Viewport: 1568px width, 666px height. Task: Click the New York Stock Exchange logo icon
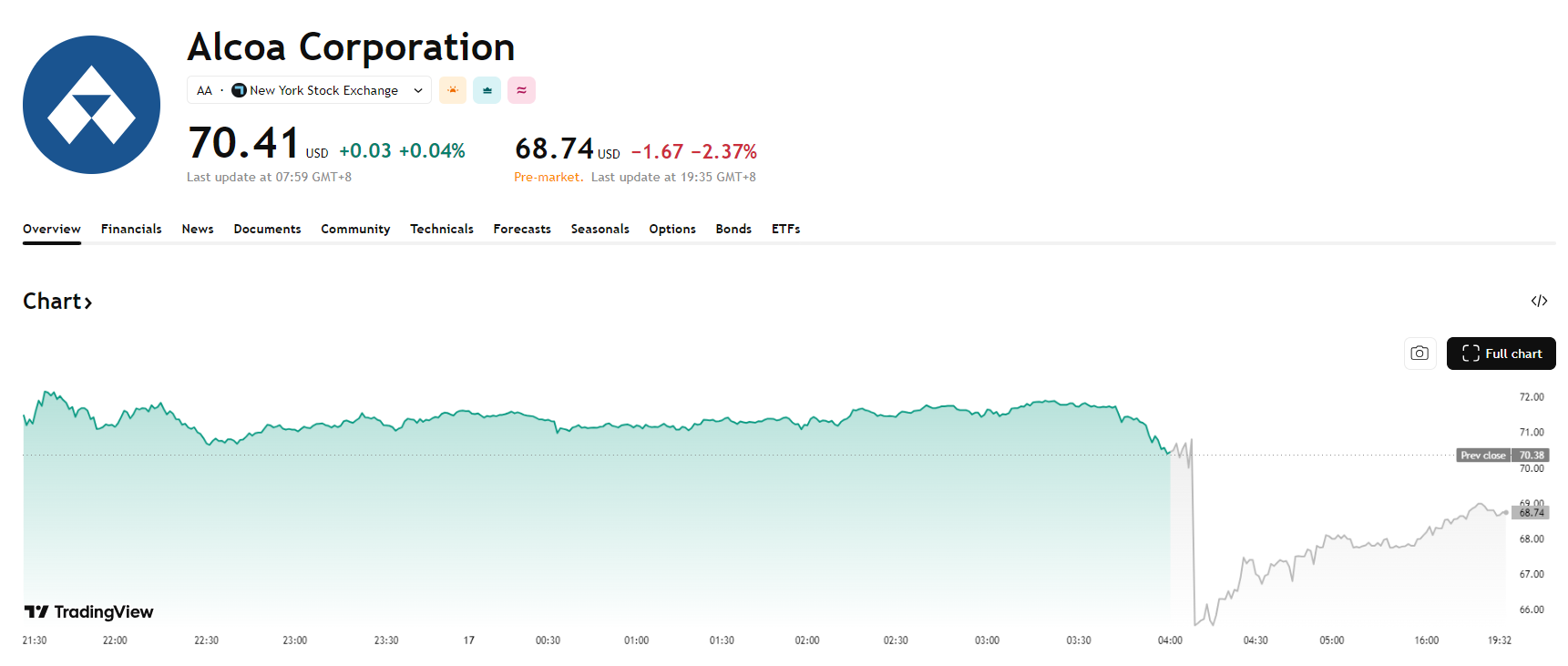coord(239,90)
